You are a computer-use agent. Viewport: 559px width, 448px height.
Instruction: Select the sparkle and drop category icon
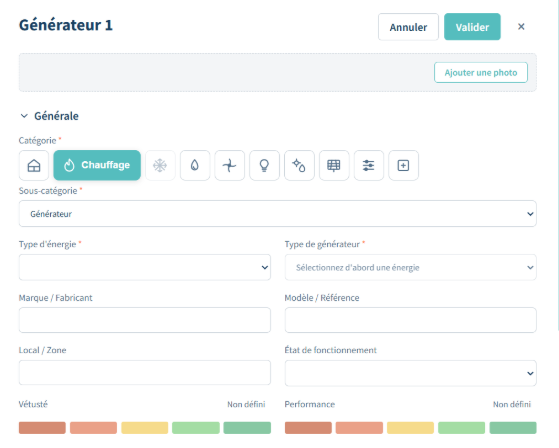coord(299,165)
